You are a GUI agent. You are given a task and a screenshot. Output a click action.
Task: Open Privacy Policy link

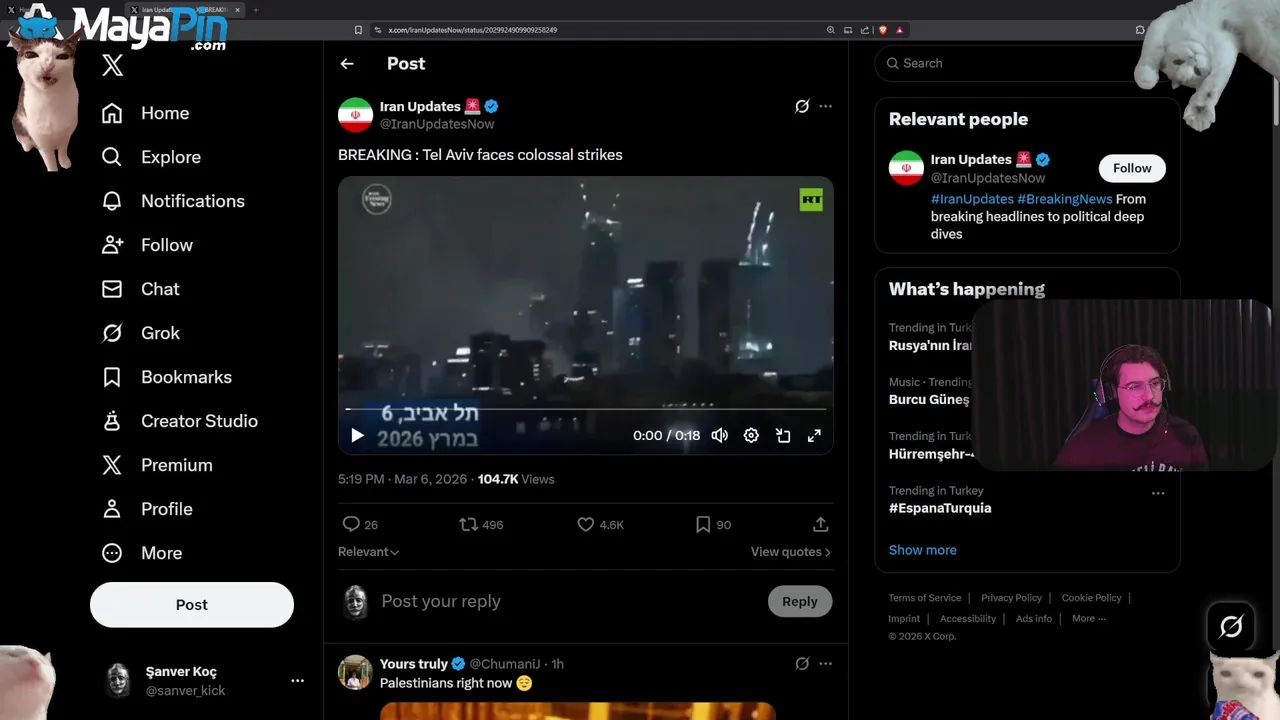point(1011,598)
